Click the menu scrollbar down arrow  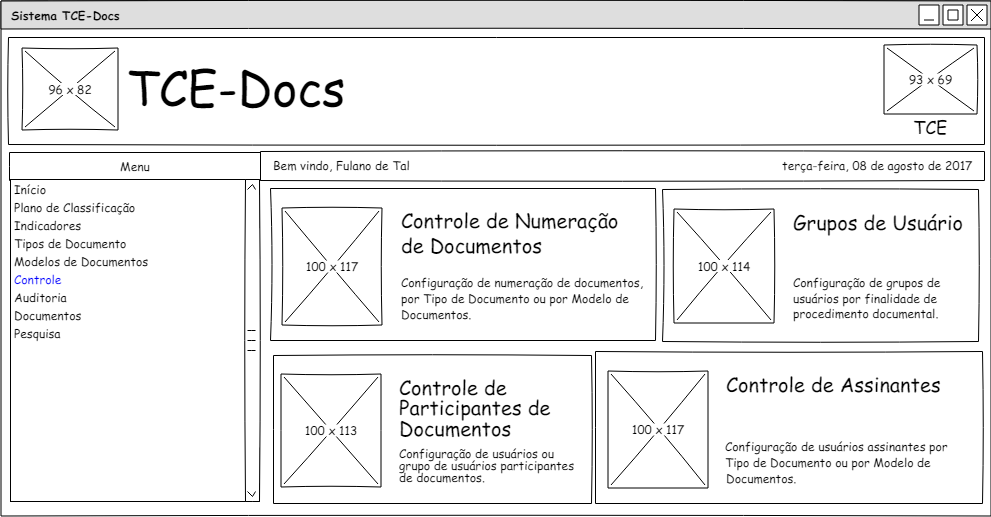(251, 493)
